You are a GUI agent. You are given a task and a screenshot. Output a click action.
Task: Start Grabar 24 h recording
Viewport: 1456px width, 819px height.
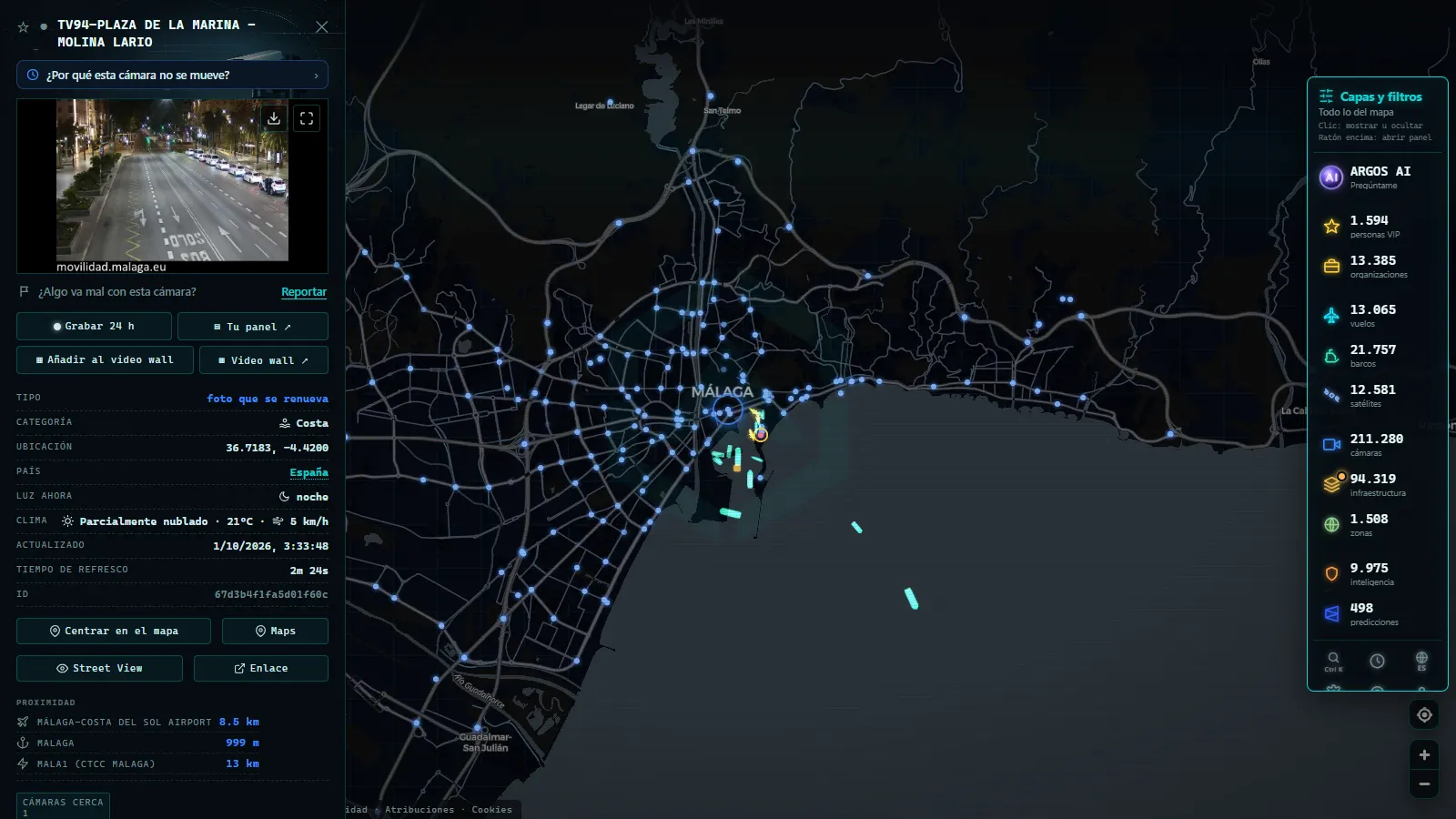click(x=94, y=326)
